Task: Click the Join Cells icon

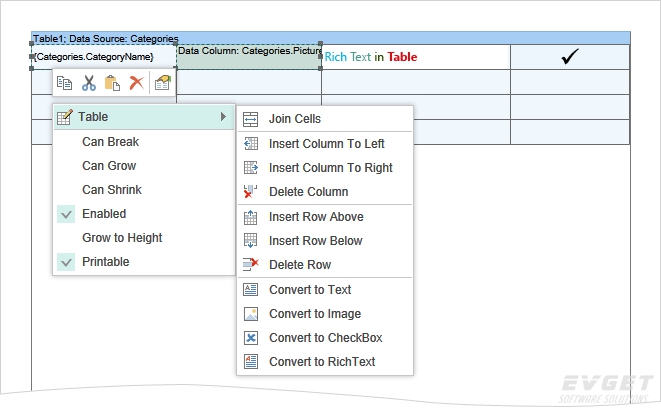Action: (250, 119)
